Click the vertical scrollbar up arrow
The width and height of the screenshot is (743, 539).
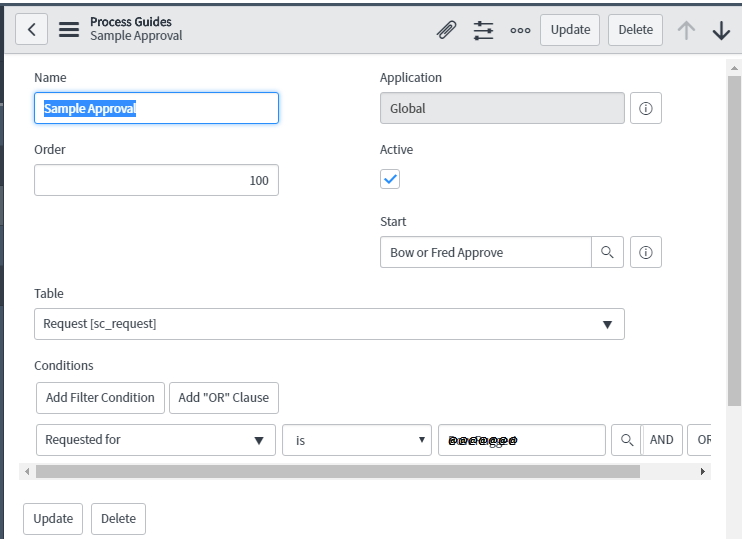734,68
